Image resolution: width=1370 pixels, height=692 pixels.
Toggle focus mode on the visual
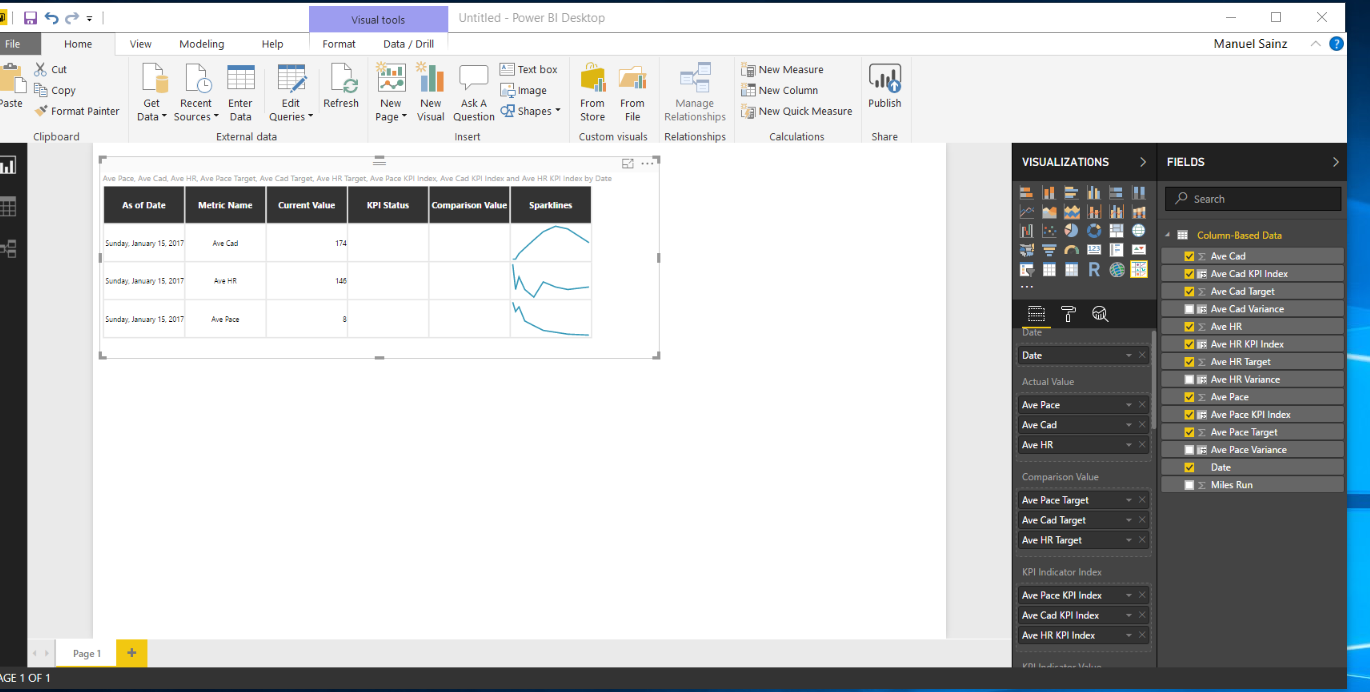coord(628,163)
